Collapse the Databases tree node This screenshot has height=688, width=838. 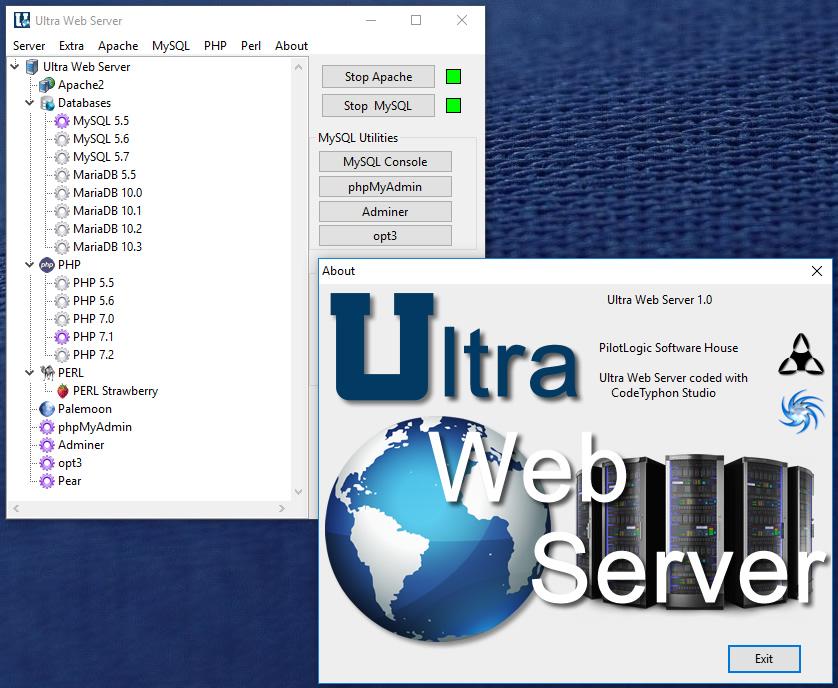tap(29, 102)
